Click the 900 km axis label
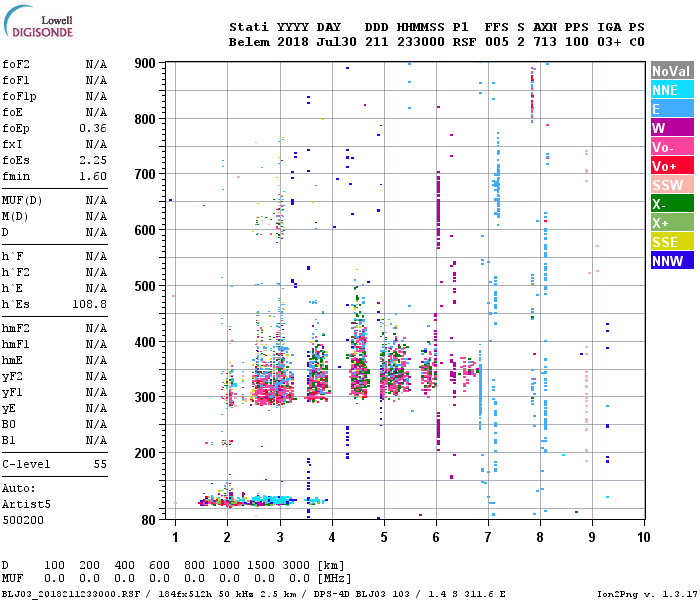The height and width of the screenshot is (600, 700). [x=145, y=63]
